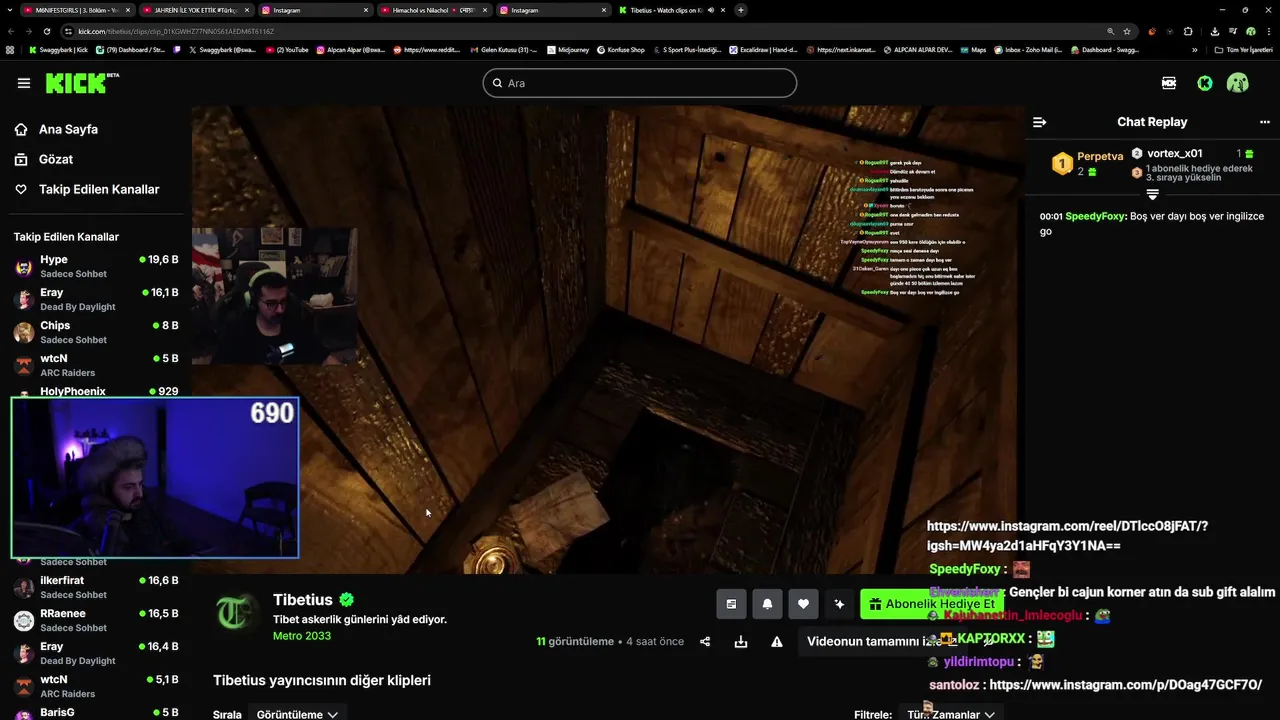This screenshot has height=720, width=1280.
Task: Open Eray channel with 16,4 B viewers
Action: click(96, 653)
